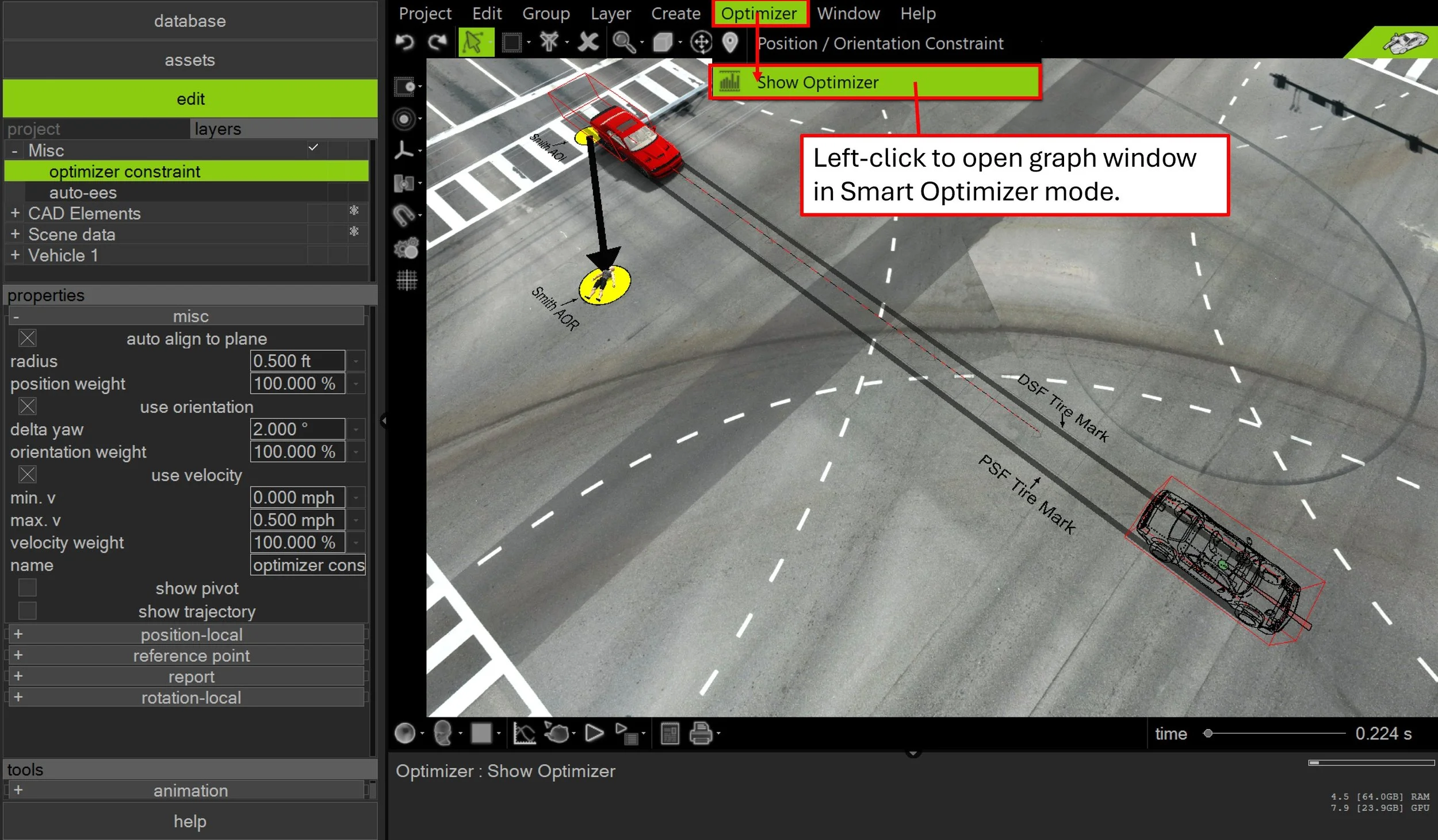Image resolution: width=1438 pixels, height=840 pixels.
Task: Toggle the use velocity checkbox
Action: tap(28, 475)
